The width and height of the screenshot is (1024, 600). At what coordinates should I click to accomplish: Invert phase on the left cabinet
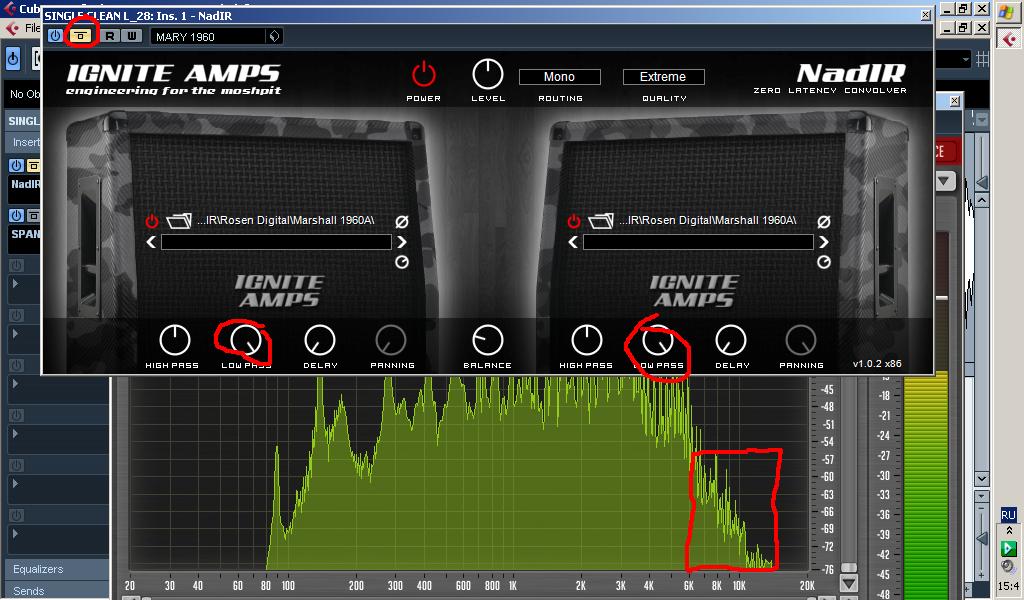(402, 222)
